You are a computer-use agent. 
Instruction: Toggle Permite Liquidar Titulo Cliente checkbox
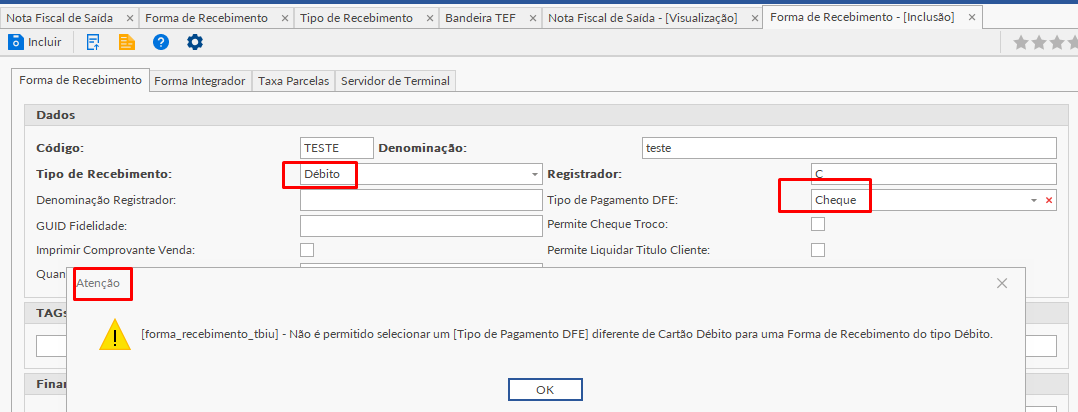pos(817,250)
